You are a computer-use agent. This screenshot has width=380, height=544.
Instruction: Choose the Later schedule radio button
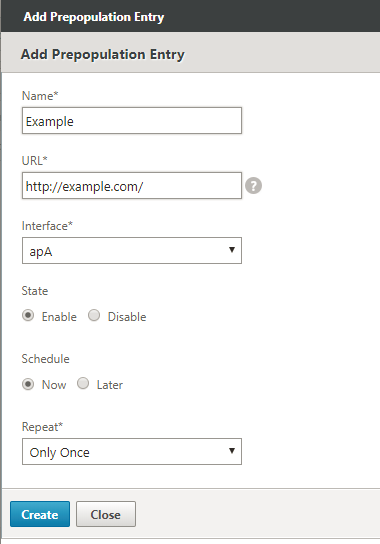(83, 383)
